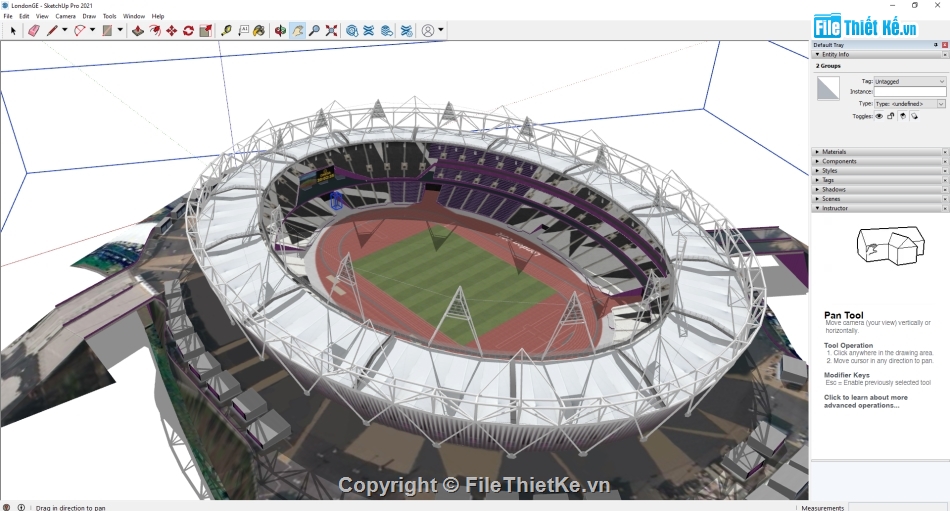Select the Offset tool
Viewport: 950px width, 511px height.
click(155, 30)
